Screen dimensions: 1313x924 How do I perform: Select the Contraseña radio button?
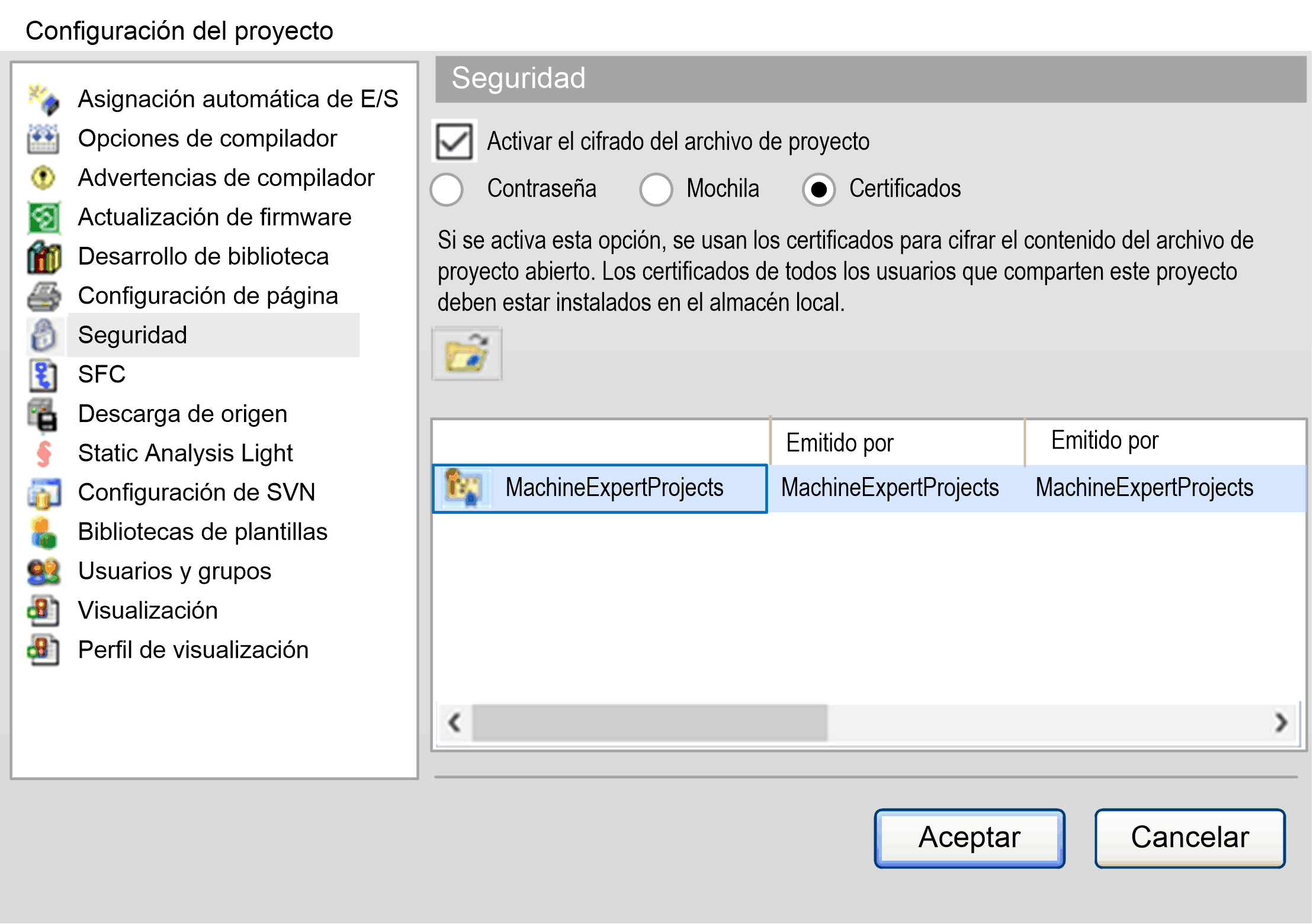pos(447,189)
